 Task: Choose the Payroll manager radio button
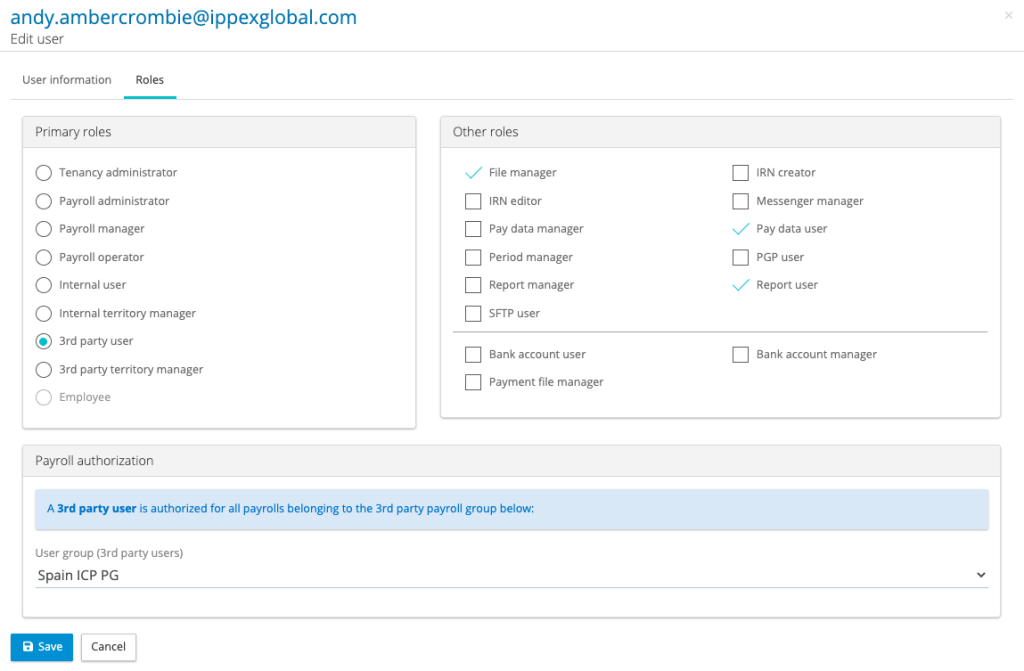click(44, 229)
